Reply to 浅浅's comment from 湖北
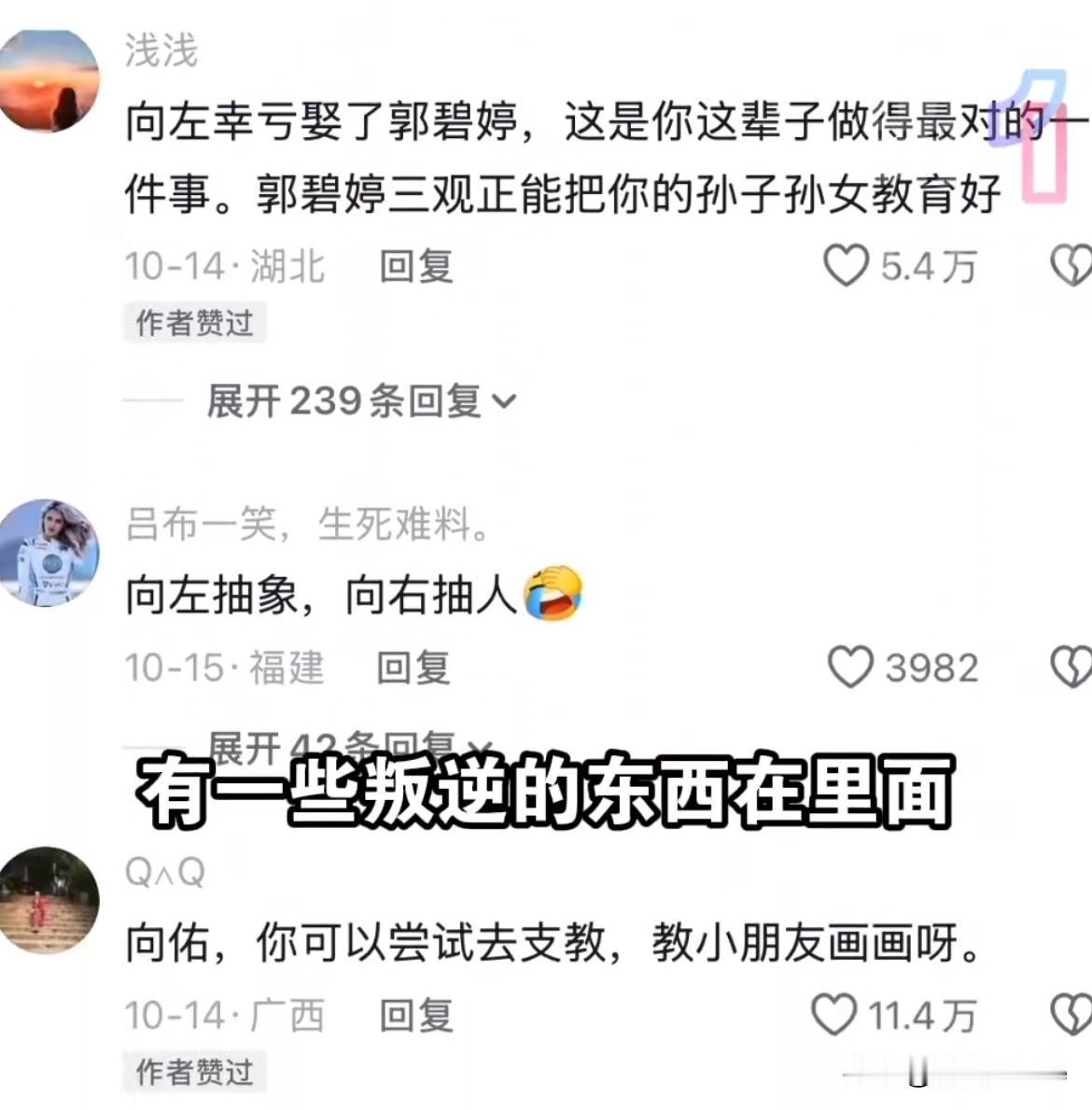 416,267
